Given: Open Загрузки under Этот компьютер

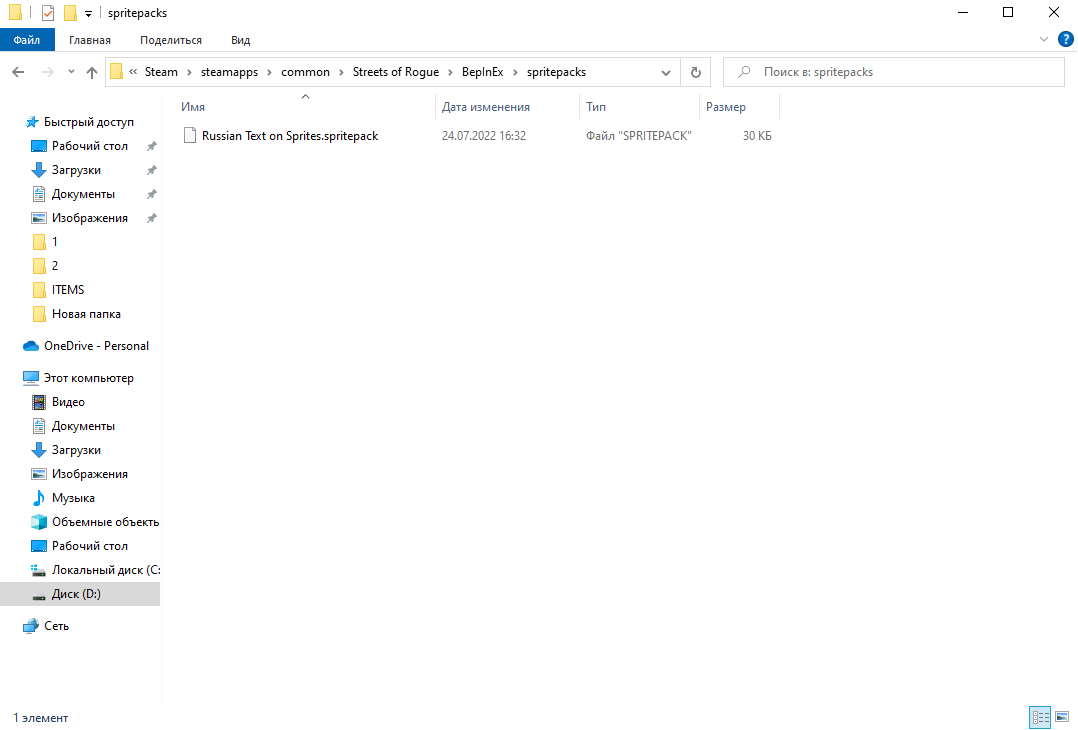Looking at the screenshot, I should [x=76, y=450].
